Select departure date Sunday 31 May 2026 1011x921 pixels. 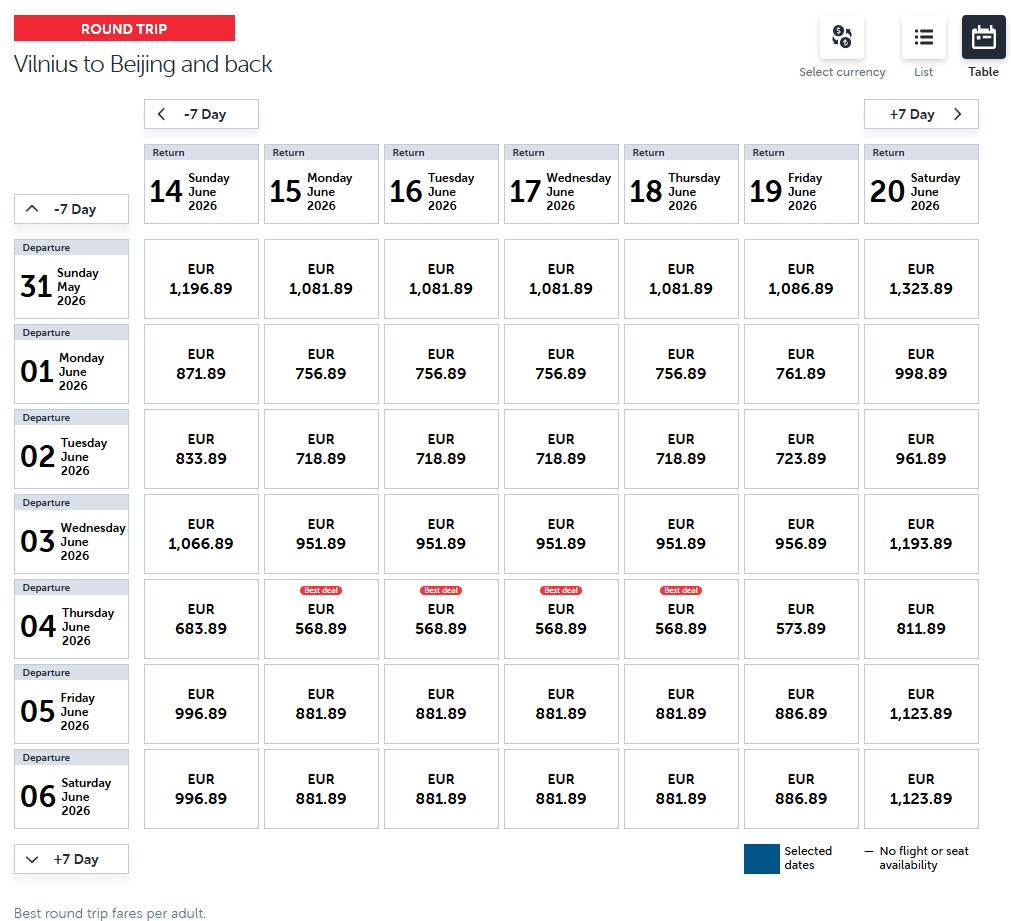pyautogui.click(x=71, y=279)
